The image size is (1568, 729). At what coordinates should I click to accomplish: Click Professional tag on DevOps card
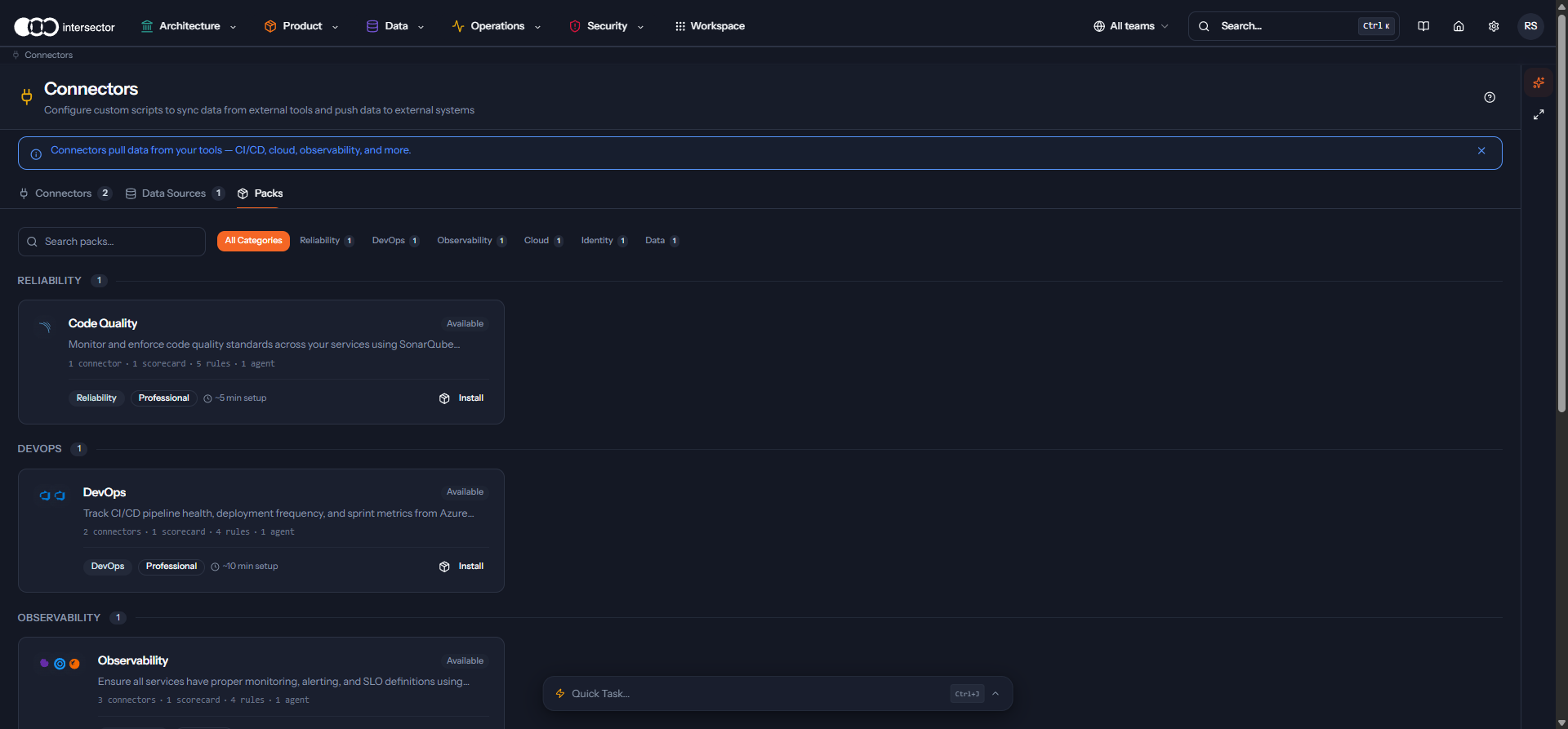(171, 567)
